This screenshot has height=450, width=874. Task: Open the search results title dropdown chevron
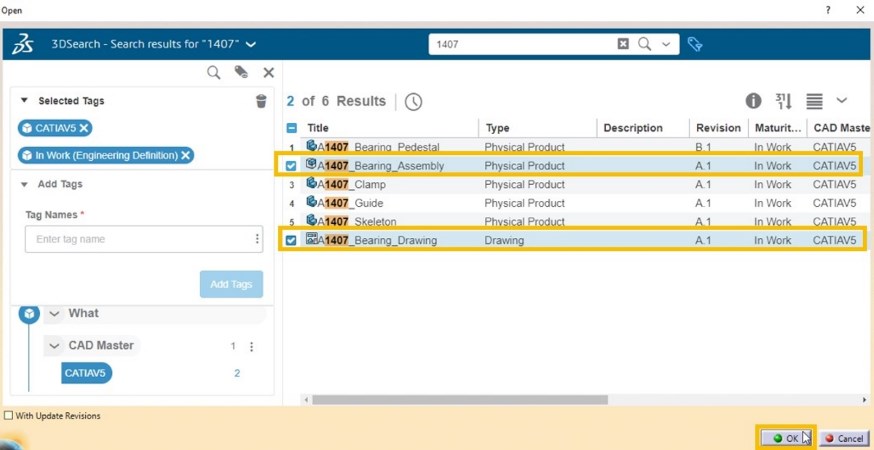point(251,44)
